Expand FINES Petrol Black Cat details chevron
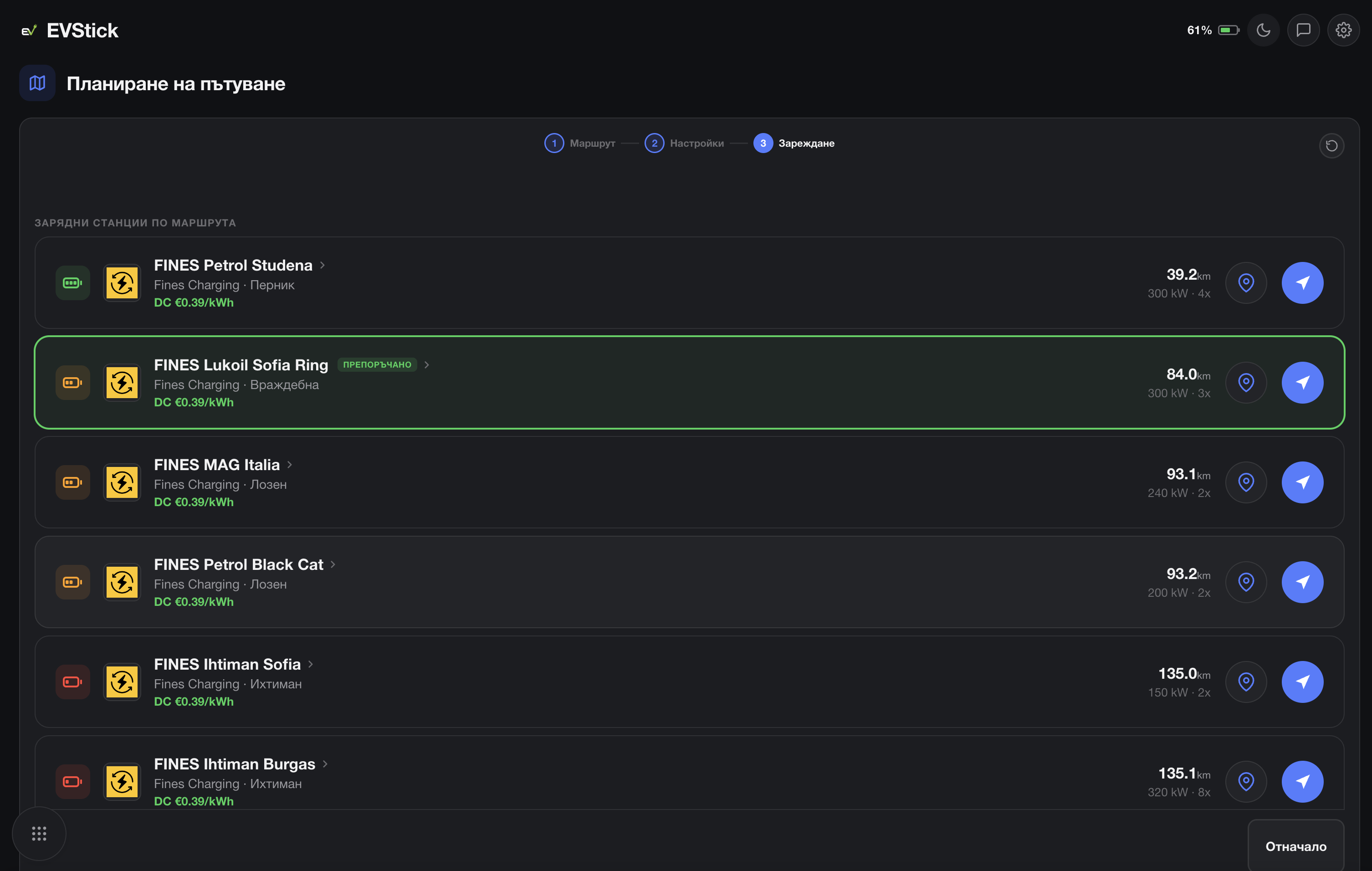The width and height of the screenshot is (1372, 871). pyautogui.click(x=333, y=564)
